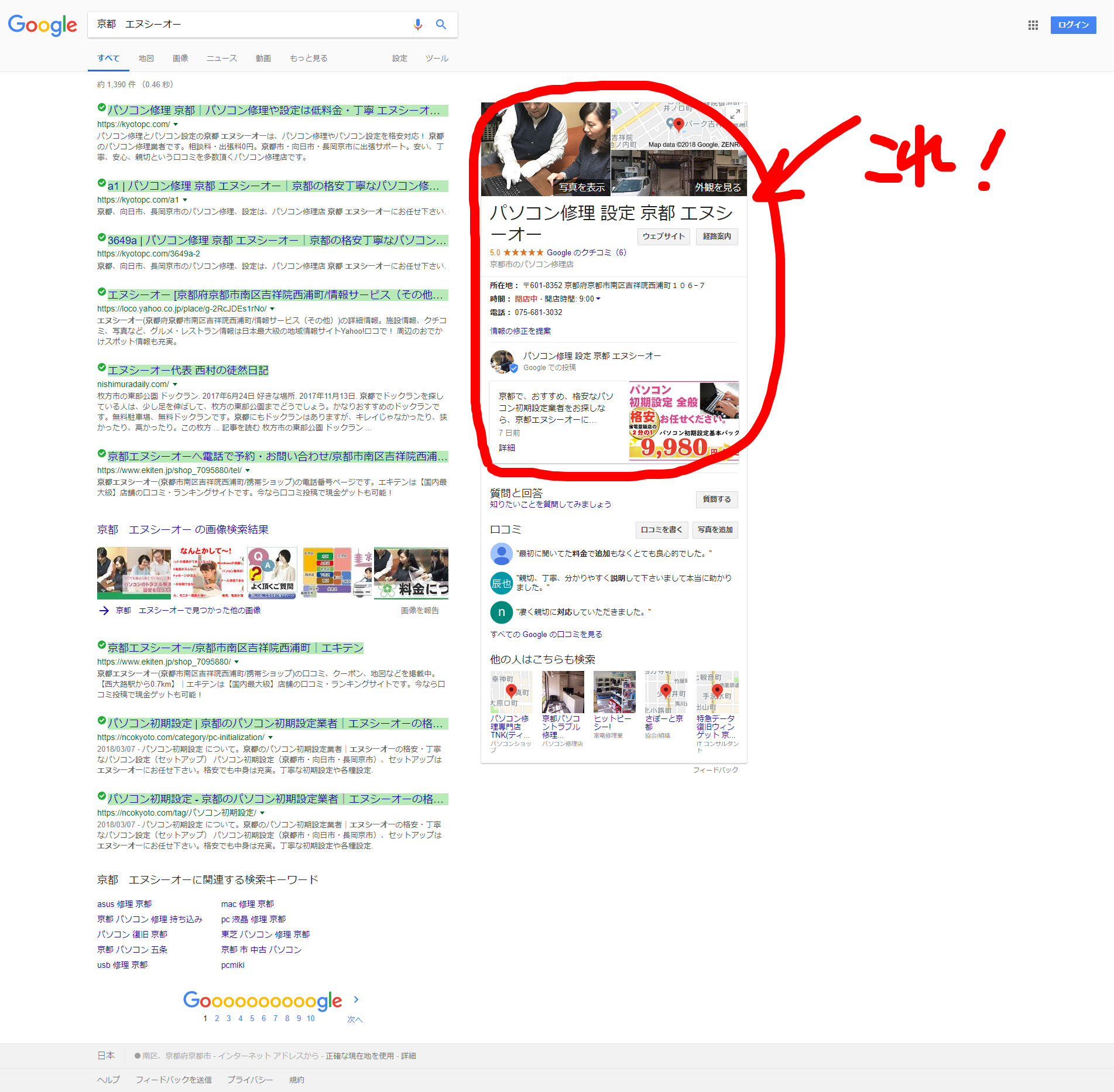Open the 情報の修正を提案 link
Viewport: 1114px width, 1092px height.
click(520, 331)
